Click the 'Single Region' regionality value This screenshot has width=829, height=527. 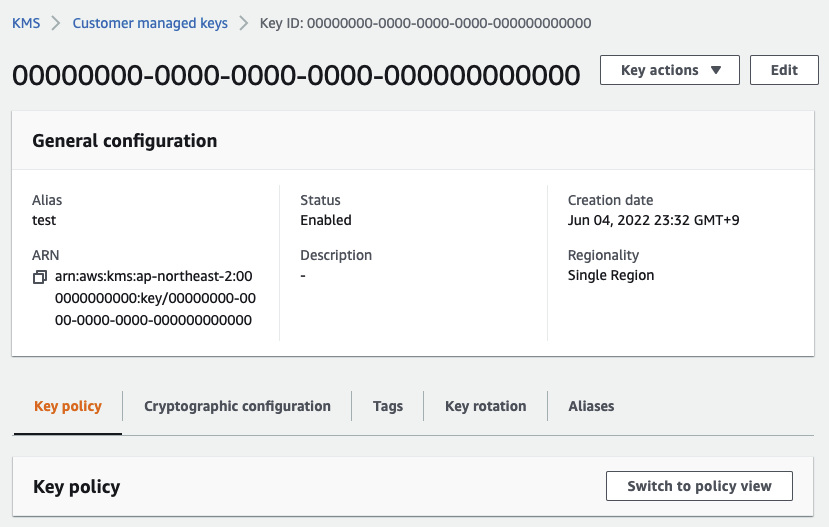coord(611,275)
